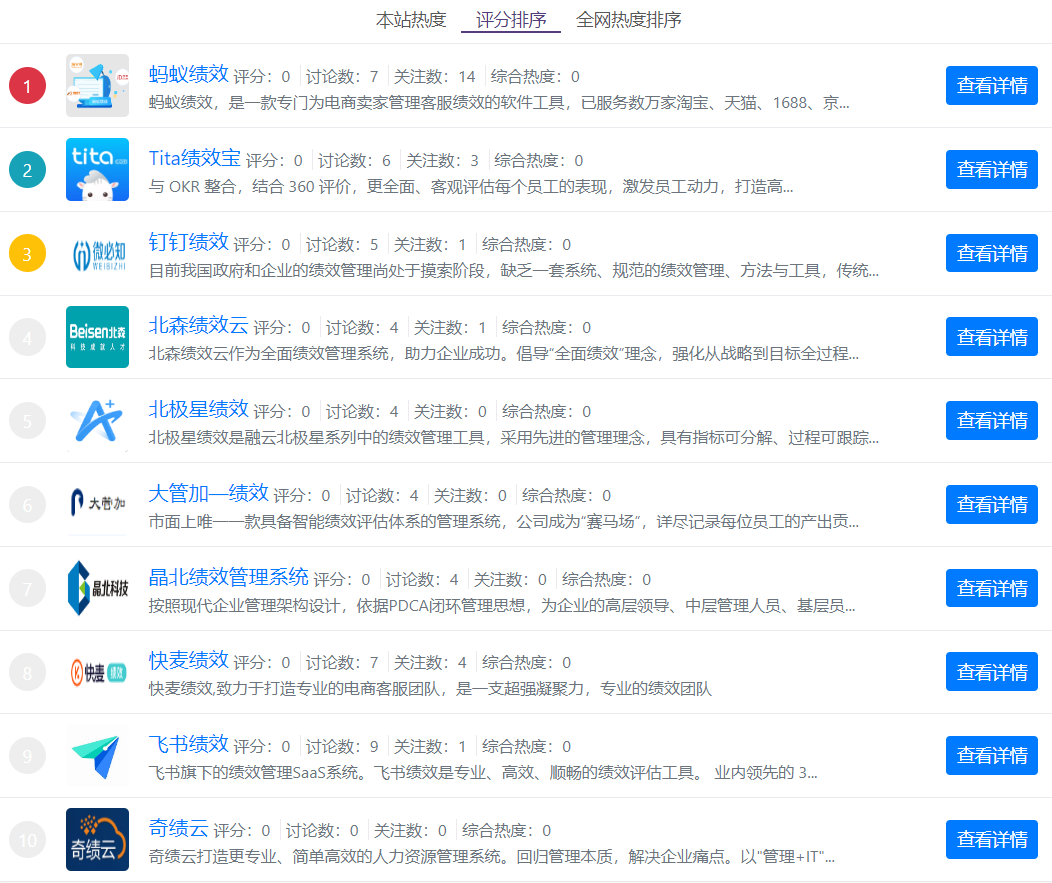Click the Tita绩效宝 logo icon
This screenshot has height=883, width=1052.
click(x=97, y=169)
